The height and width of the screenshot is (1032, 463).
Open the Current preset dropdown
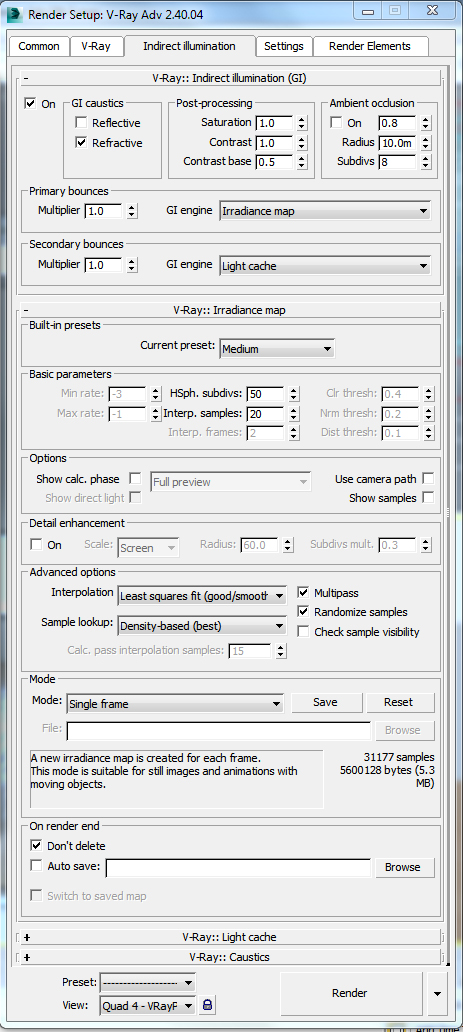[277, 349]
